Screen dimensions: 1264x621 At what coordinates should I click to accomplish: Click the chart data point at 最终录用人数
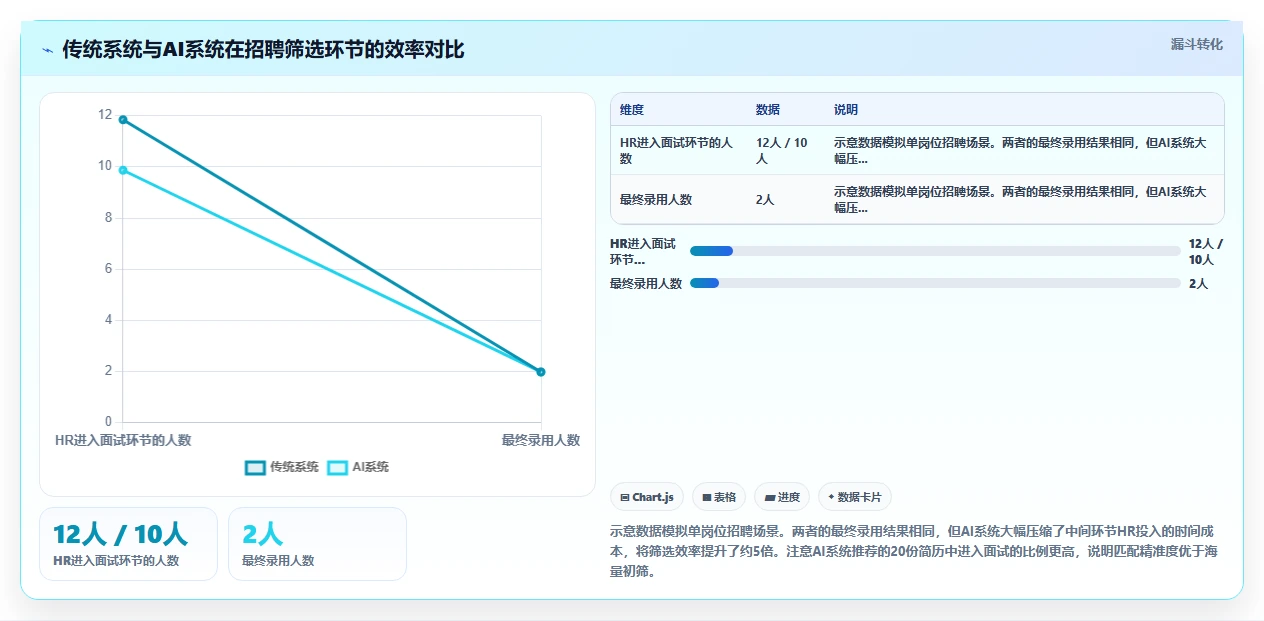(x=541, y=371)
